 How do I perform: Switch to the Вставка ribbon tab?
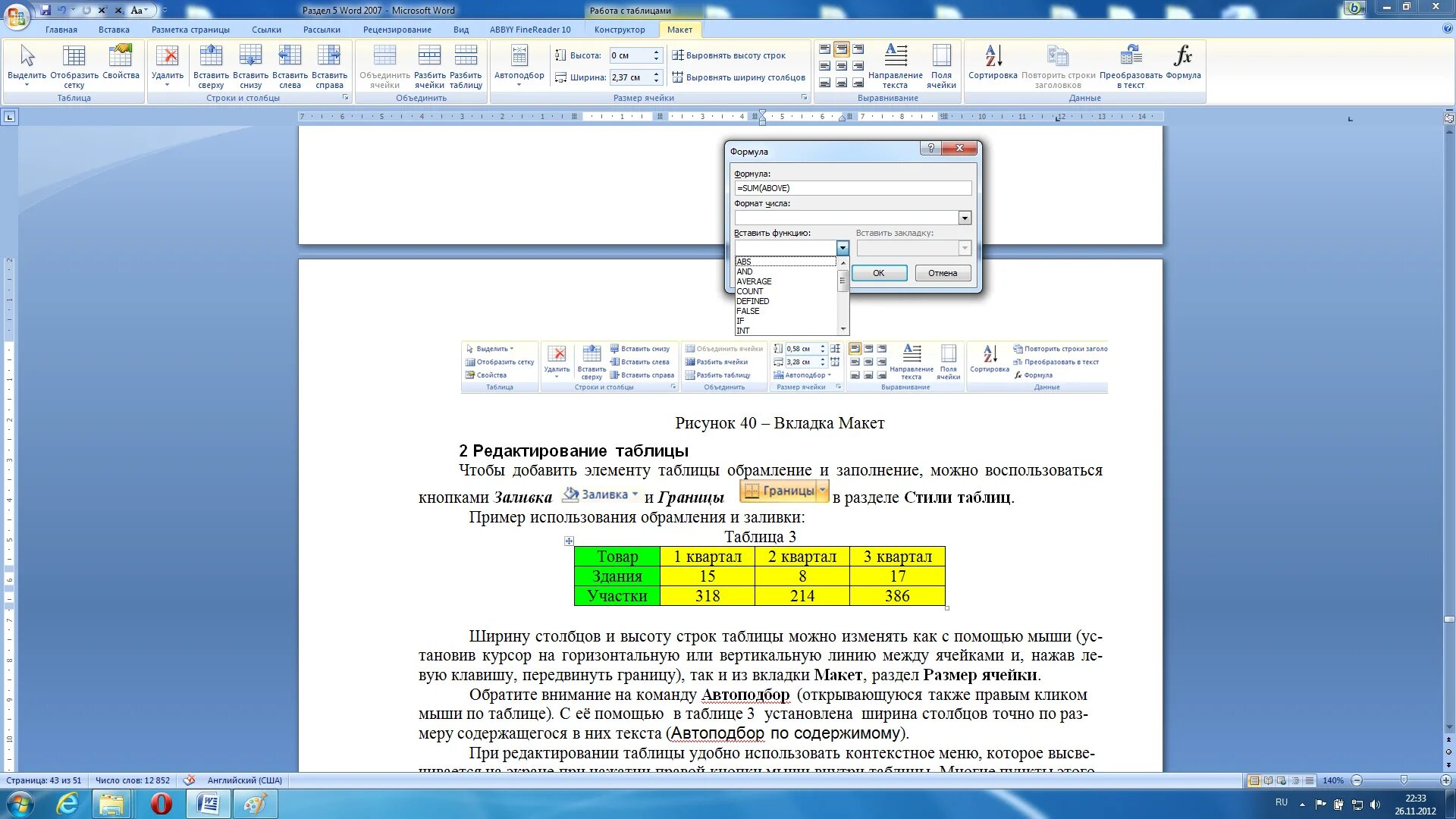point(114,30)
